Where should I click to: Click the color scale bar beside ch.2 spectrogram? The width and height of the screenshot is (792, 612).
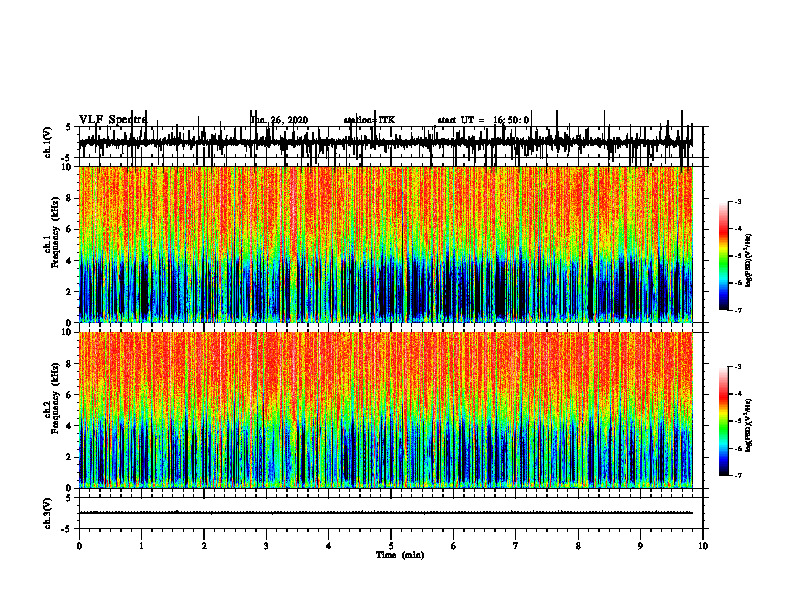(x=724, y=421)
